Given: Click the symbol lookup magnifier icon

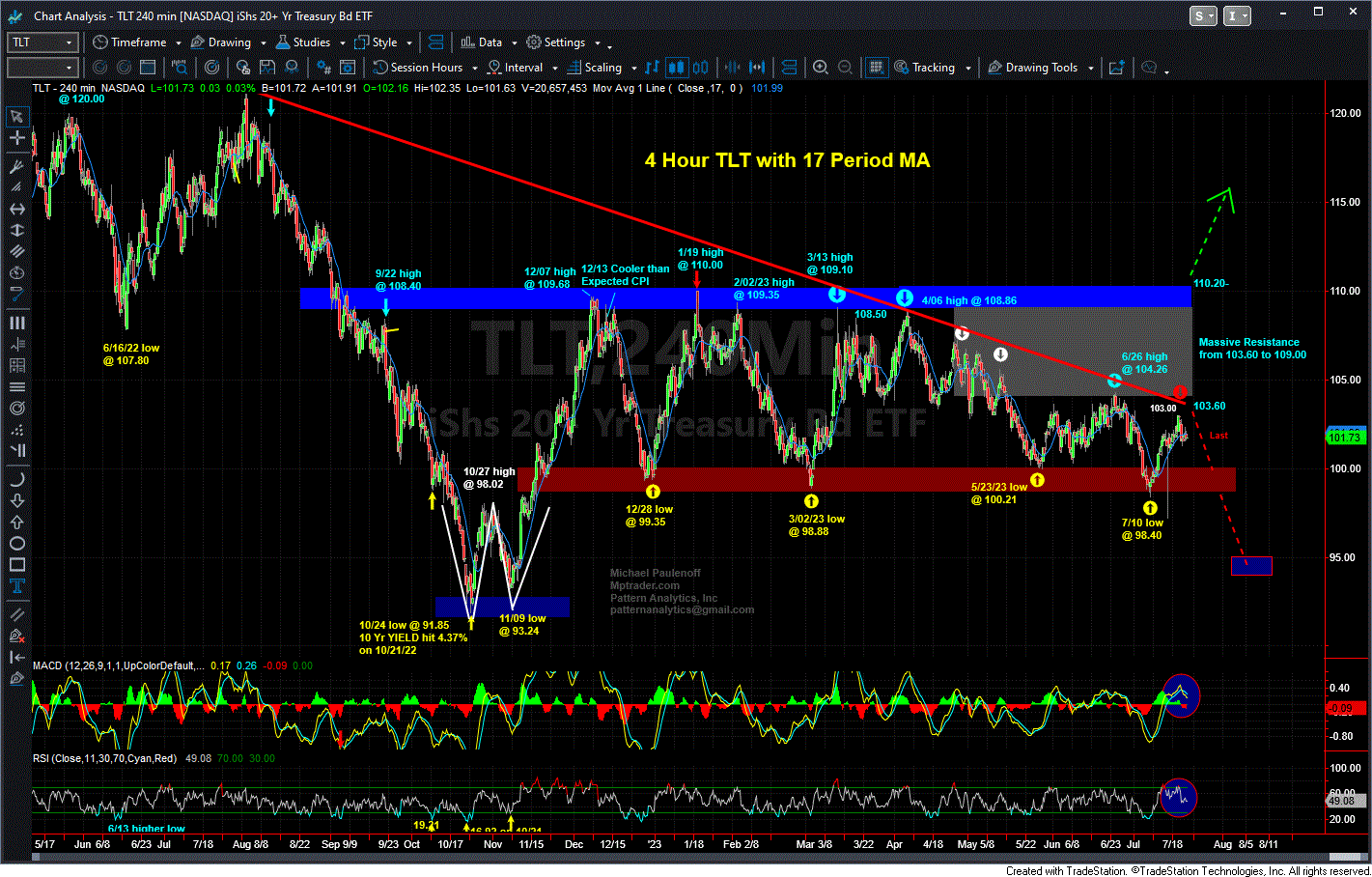Looking at the screenshot, I should [x=180, y=68].
